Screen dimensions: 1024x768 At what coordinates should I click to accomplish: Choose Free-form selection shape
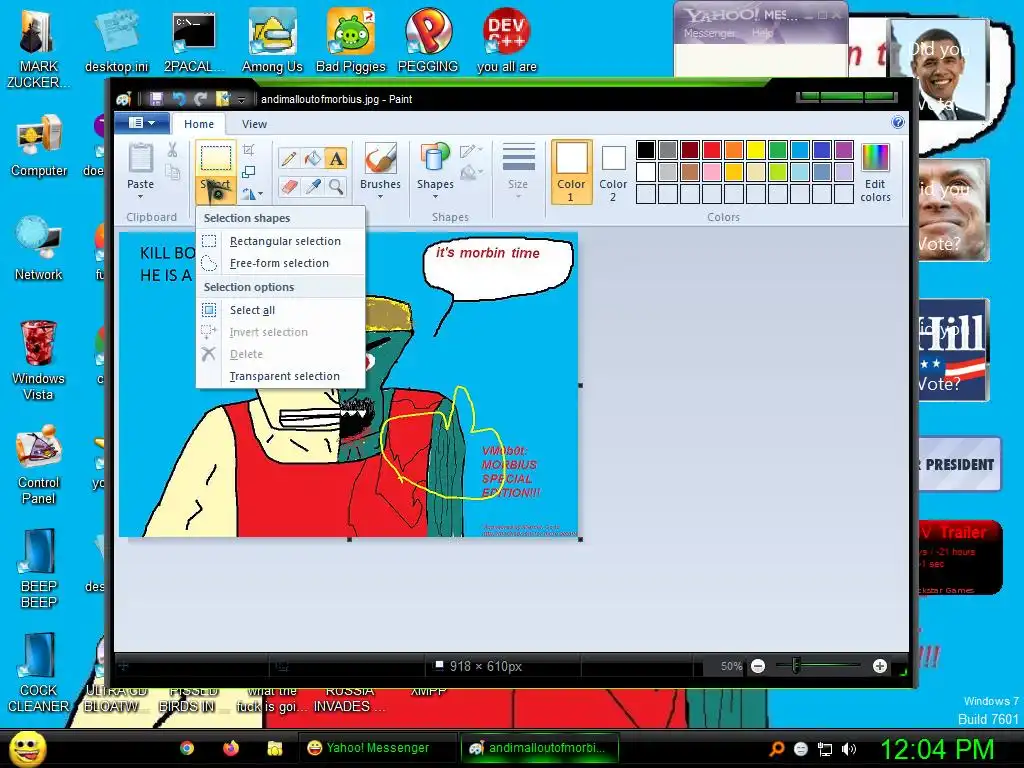click(x=280, y=263)
